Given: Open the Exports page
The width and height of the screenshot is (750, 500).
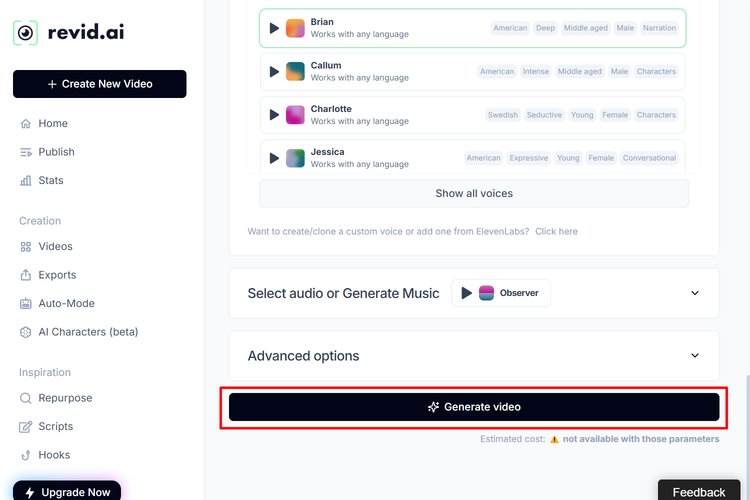Looking at the screenshot, I should [57, 275].
